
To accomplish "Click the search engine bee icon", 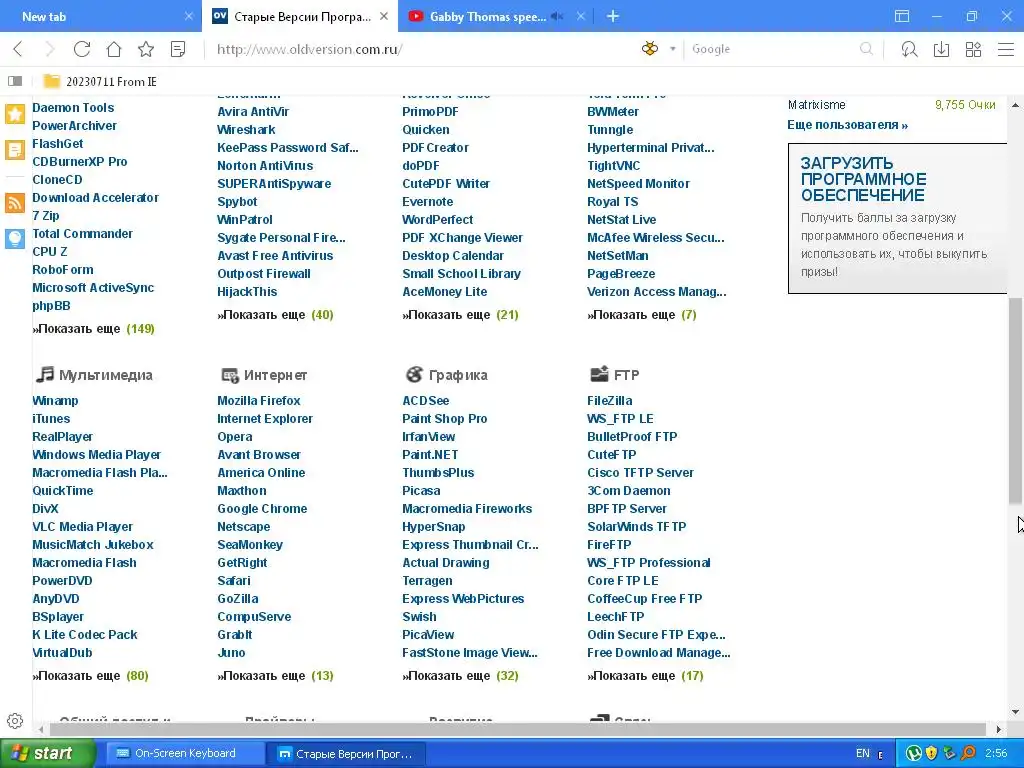I will click(650, 48).
